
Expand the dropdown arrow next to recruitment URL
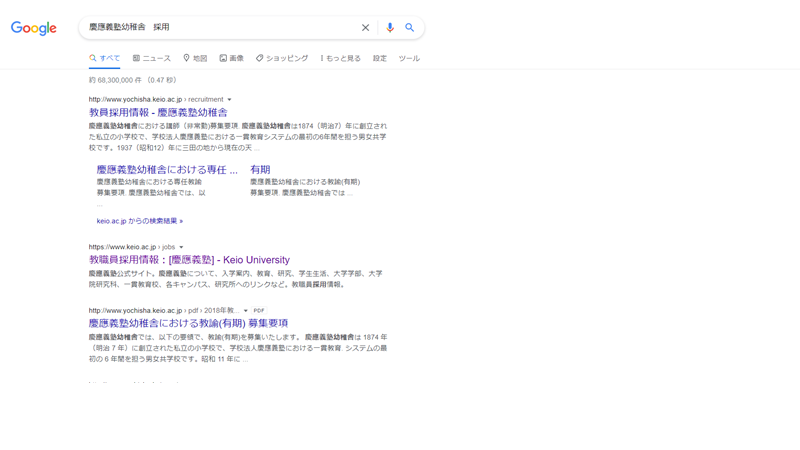coord(229,99)
